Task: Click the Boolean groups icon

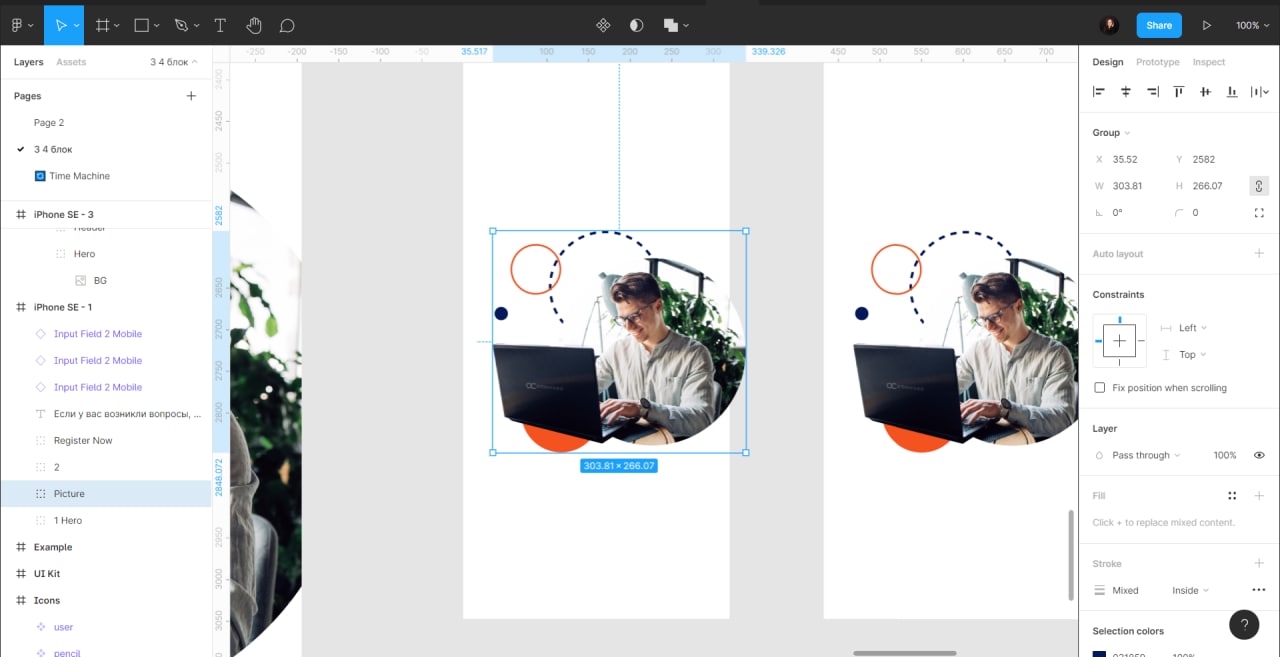Action: pyautogui.click(x=670, y=25)
